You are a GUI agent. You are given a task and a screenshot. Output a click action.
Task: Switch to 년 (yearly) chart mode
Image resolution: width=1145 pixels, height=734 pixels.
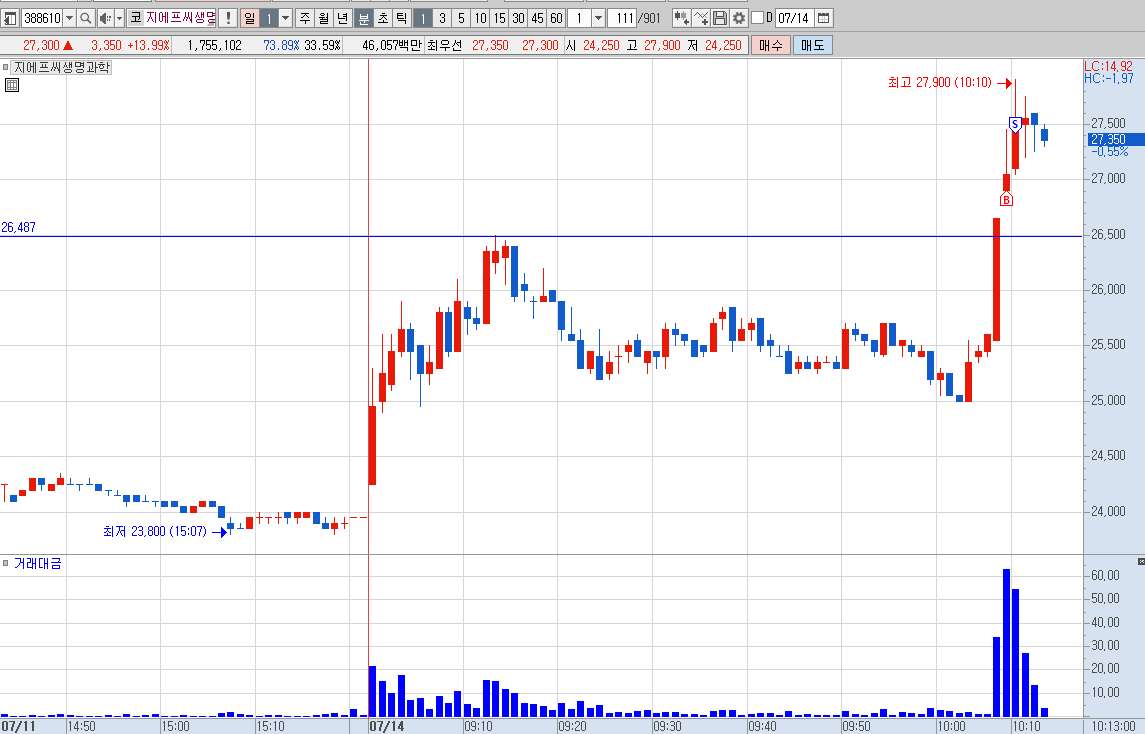pos(343,18)
